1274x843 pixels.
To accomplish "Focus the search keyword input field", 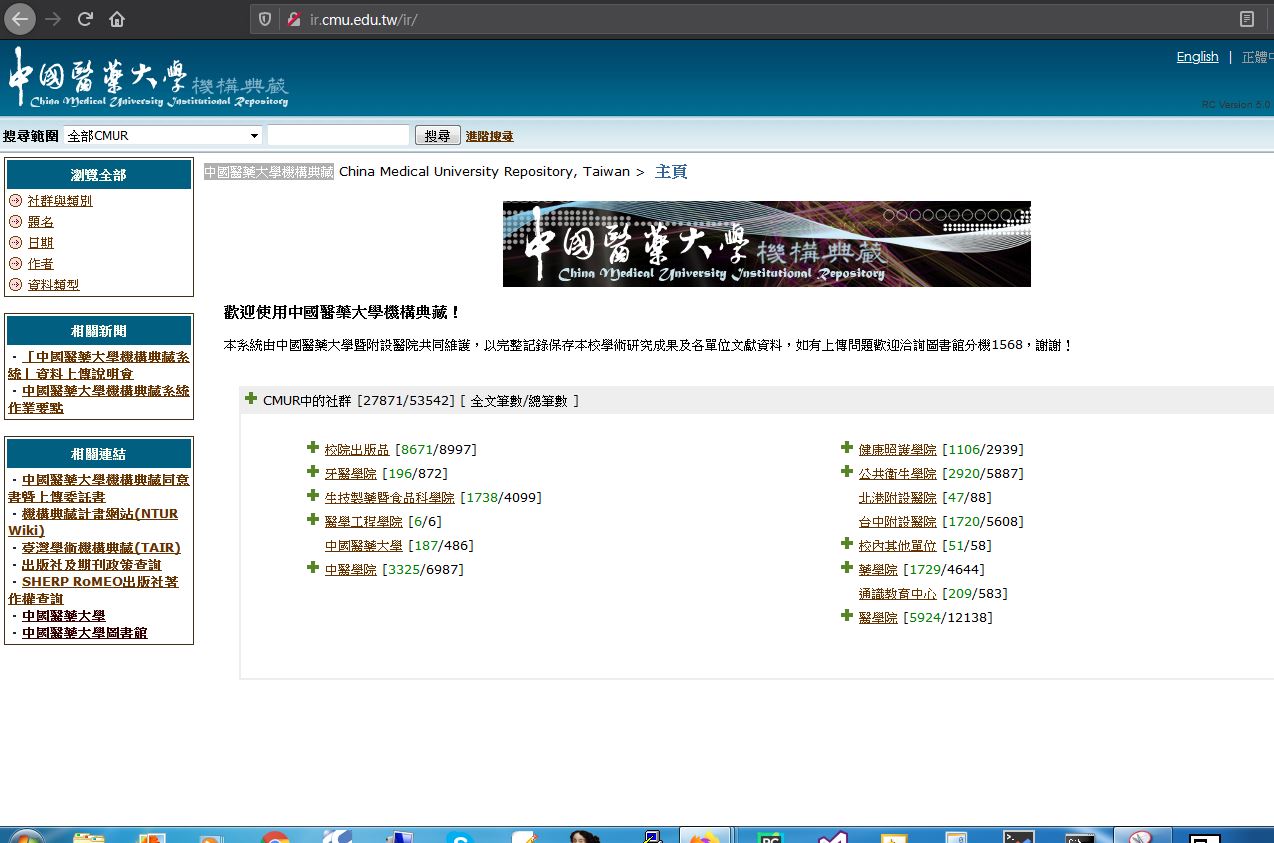I will 339,135.
